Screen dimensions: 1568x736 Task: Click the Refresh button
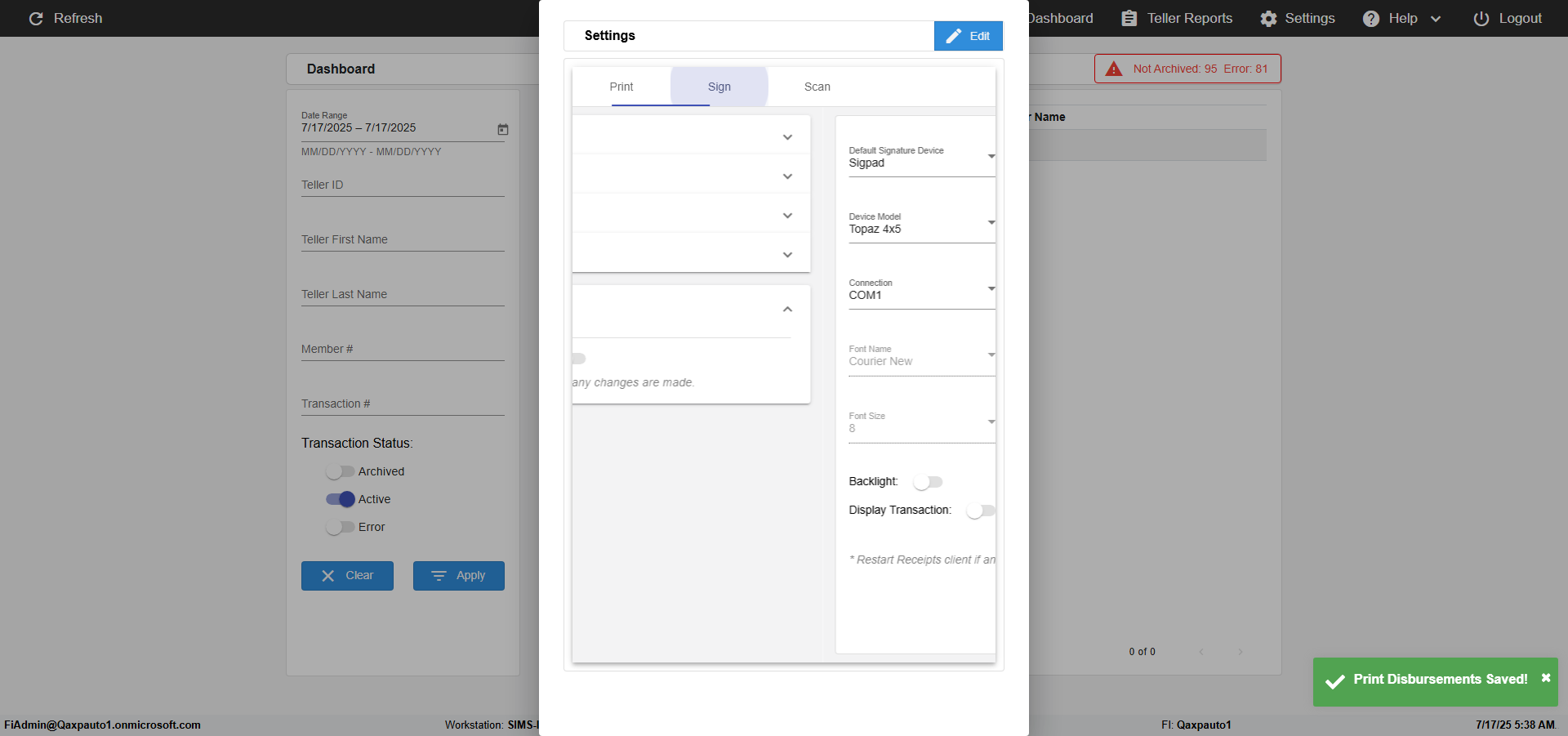point(65,18)
